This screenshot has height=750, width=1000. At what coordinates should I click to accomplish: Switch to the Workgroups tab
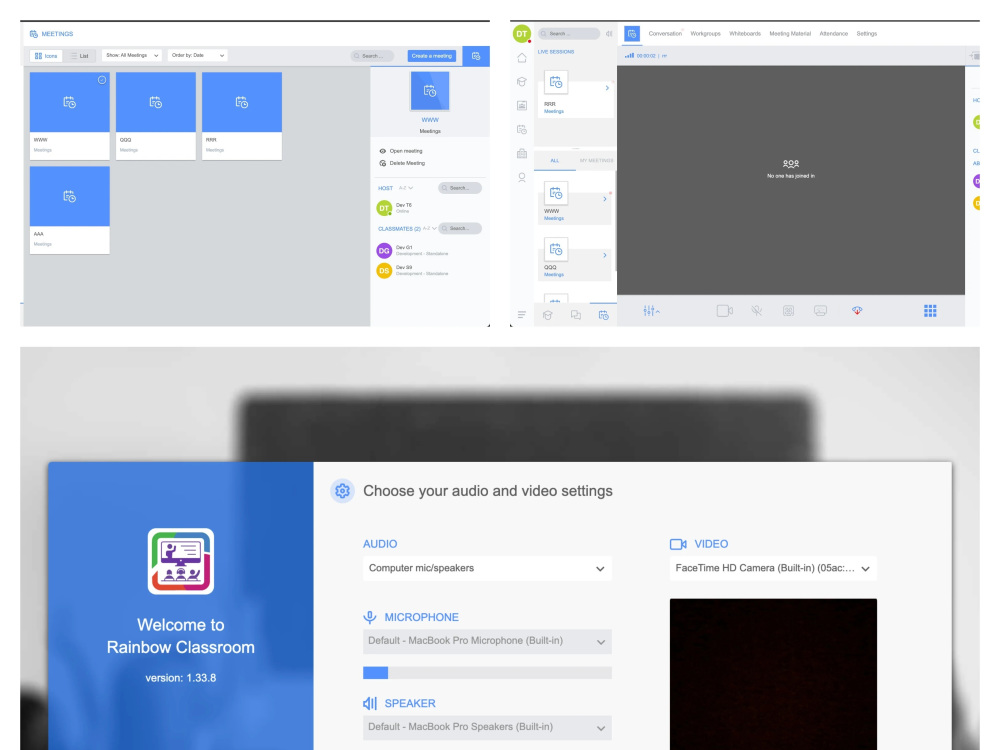(x=705, y=34)
